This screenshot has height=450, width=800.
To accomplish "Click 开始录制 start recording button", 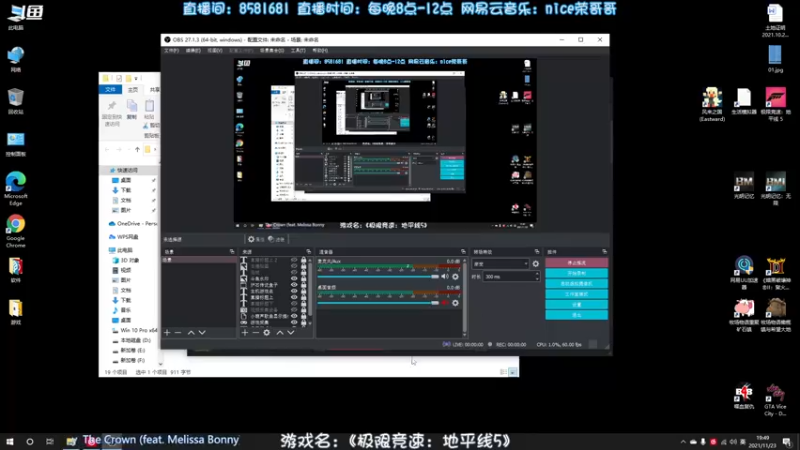I will pyautogui.click(x=577, y=273).
